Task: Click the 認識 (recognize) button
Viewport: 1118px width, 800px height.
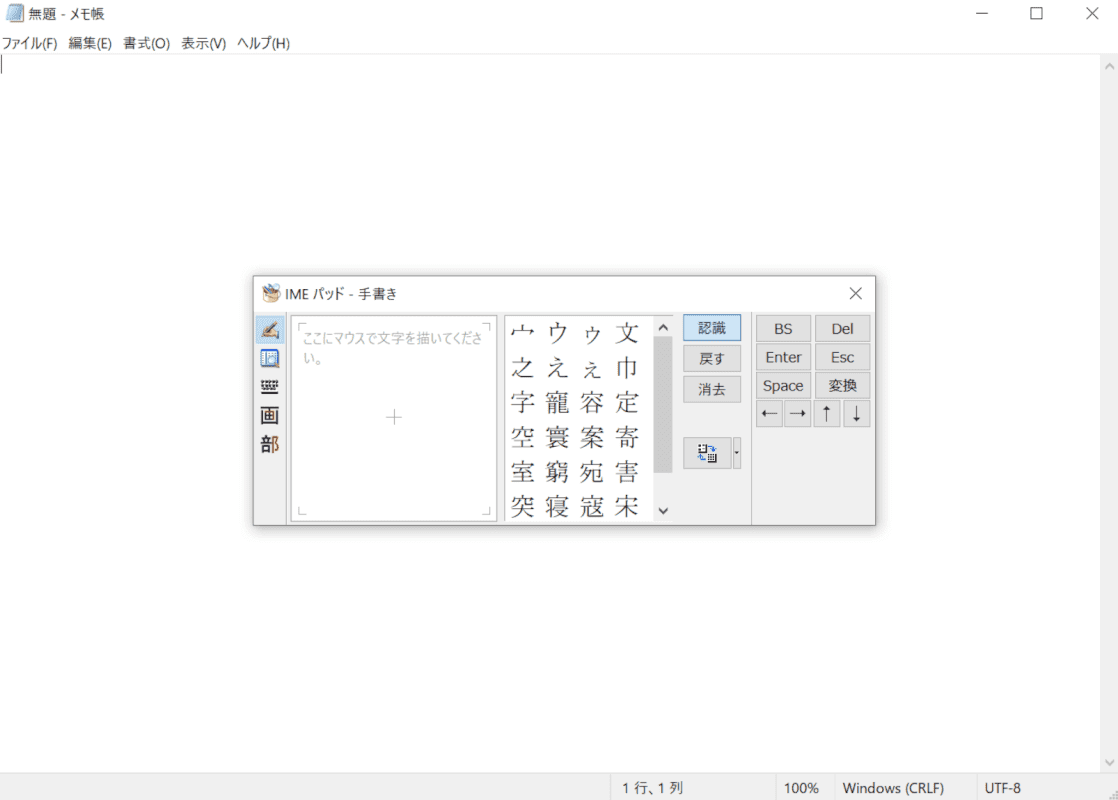Action: 712,328
